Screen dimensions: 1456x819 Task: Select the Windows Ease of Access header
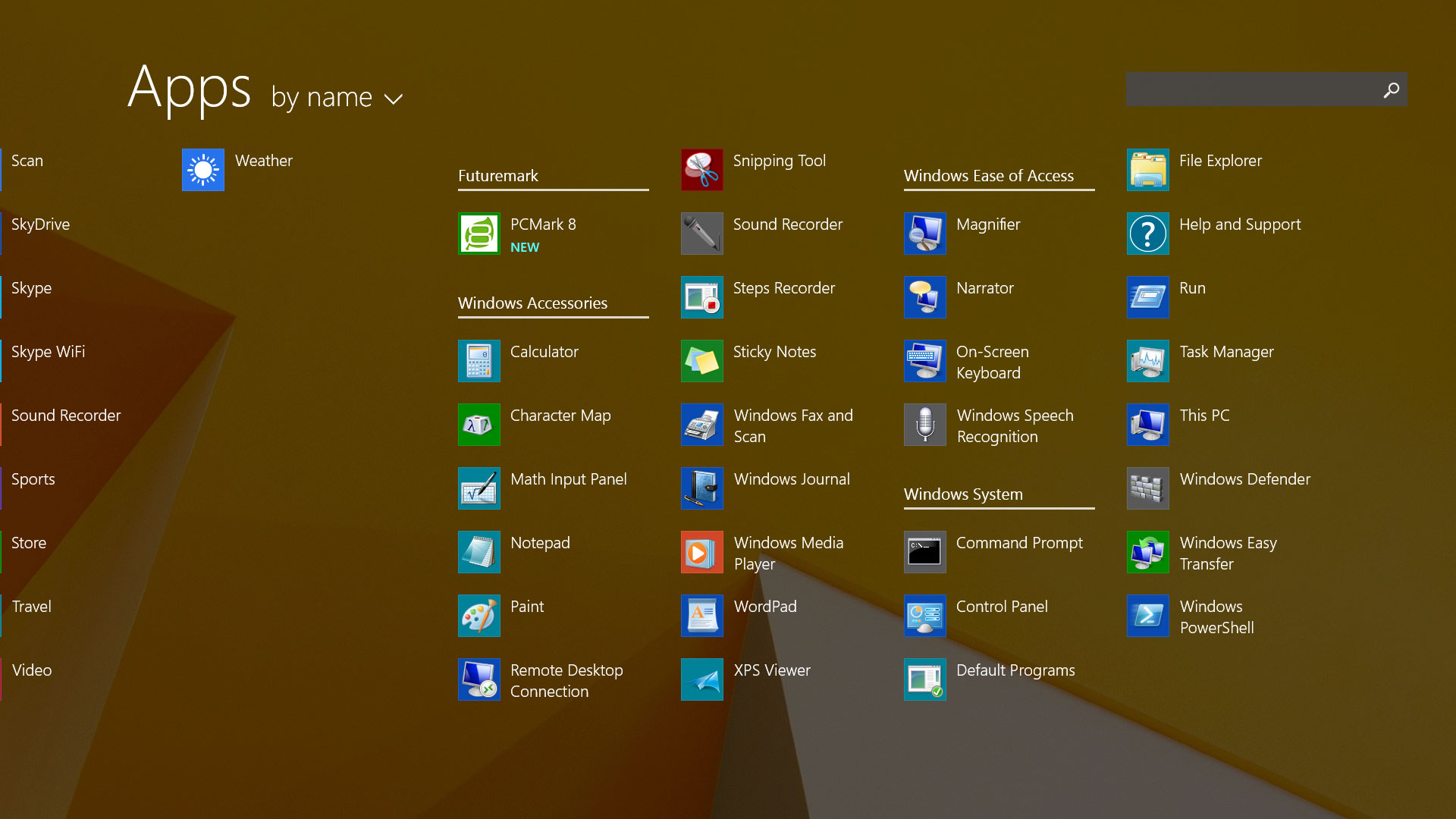coord(988,176)
